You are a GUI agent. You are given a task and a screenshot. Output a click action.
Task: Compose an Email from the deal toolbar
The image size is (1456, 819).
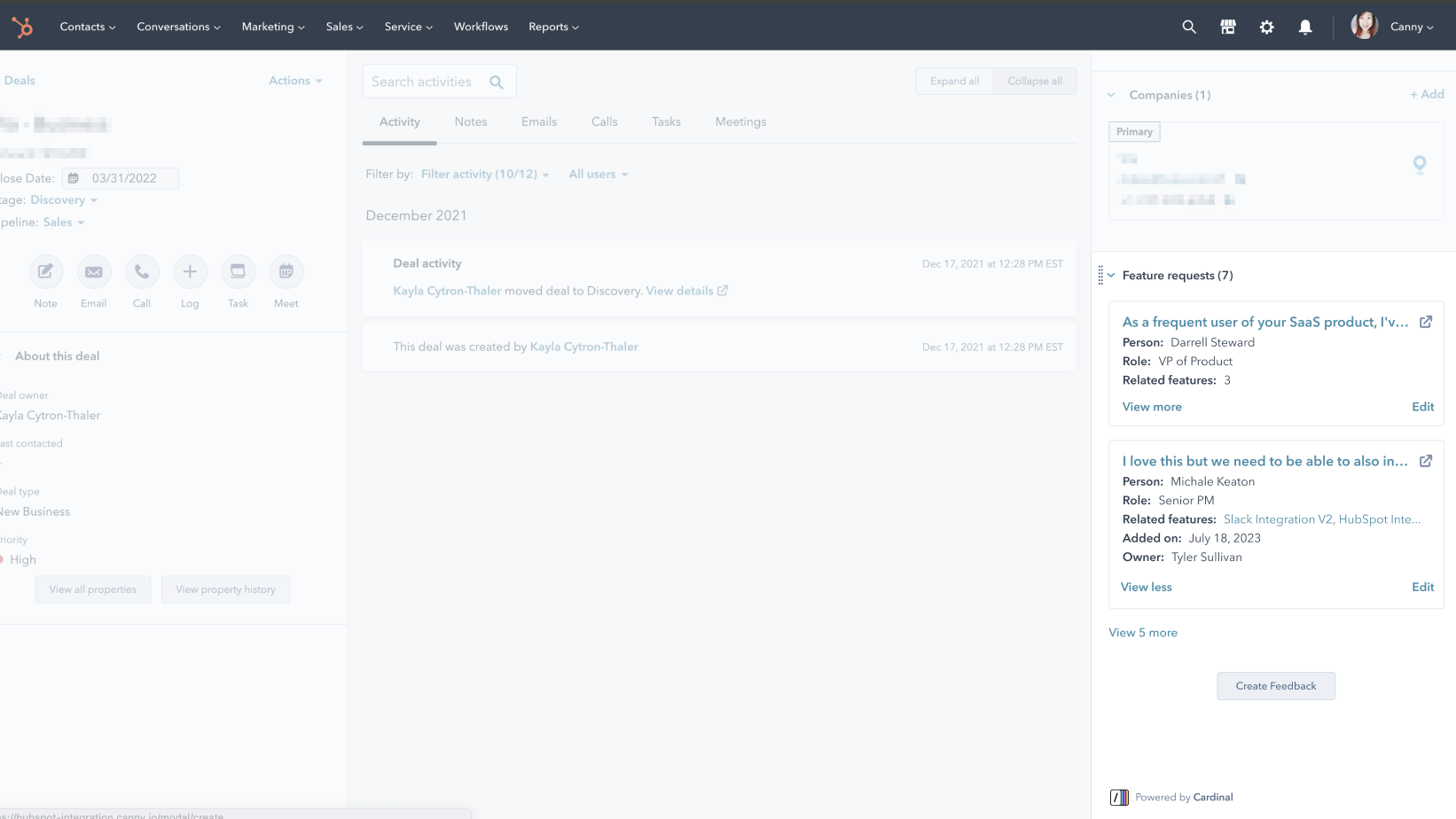pos(93,273)
